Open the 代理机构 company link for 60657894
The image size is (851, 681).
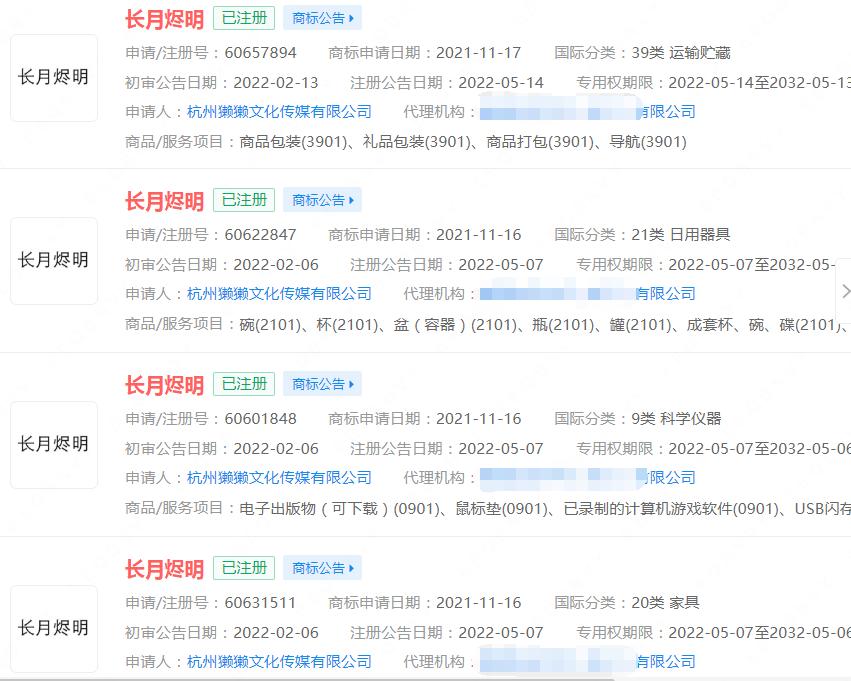pyautogui.click(x=587, y=112)
